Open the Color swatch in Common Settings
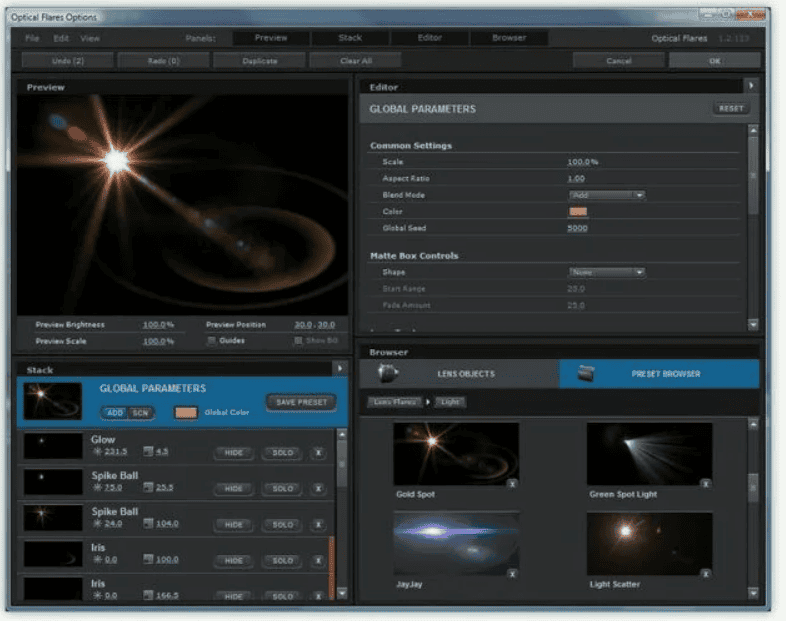 tap(577, 212)
